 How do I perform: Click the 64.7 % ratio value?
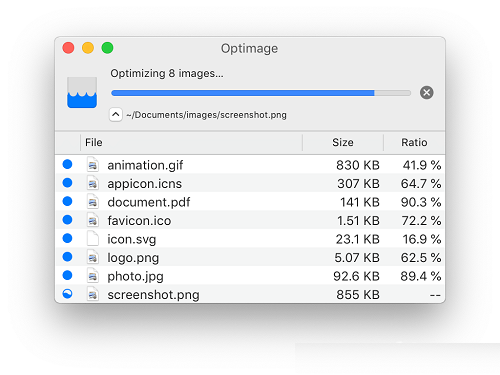(x=421, y=184)
